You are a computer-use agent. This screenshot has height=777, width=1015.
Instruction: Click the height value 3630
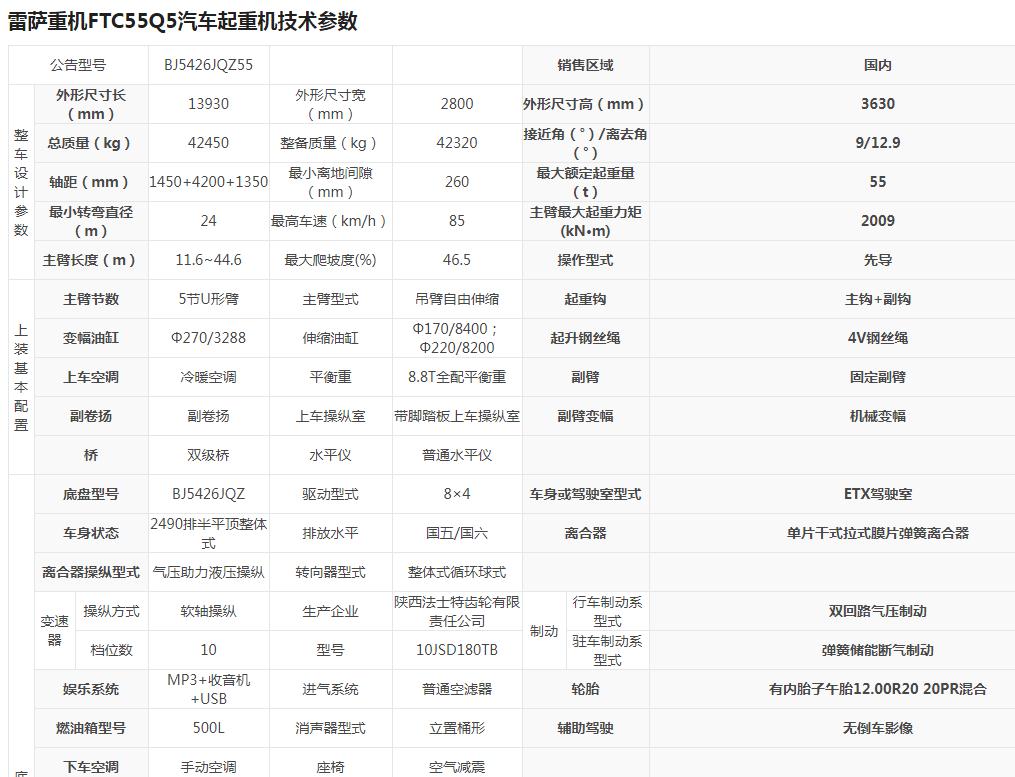click(878, 104)
